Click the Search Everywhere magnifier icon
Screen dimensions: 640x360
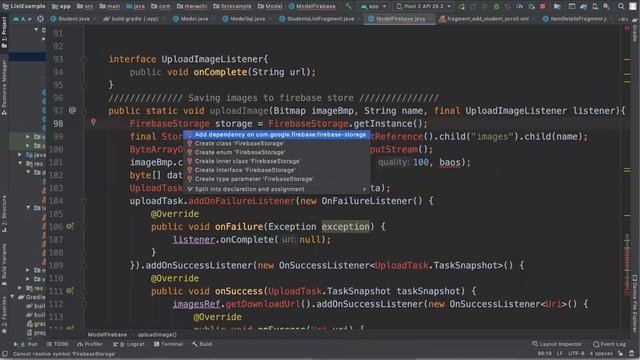pyautogui.click(x=621, y=7)
